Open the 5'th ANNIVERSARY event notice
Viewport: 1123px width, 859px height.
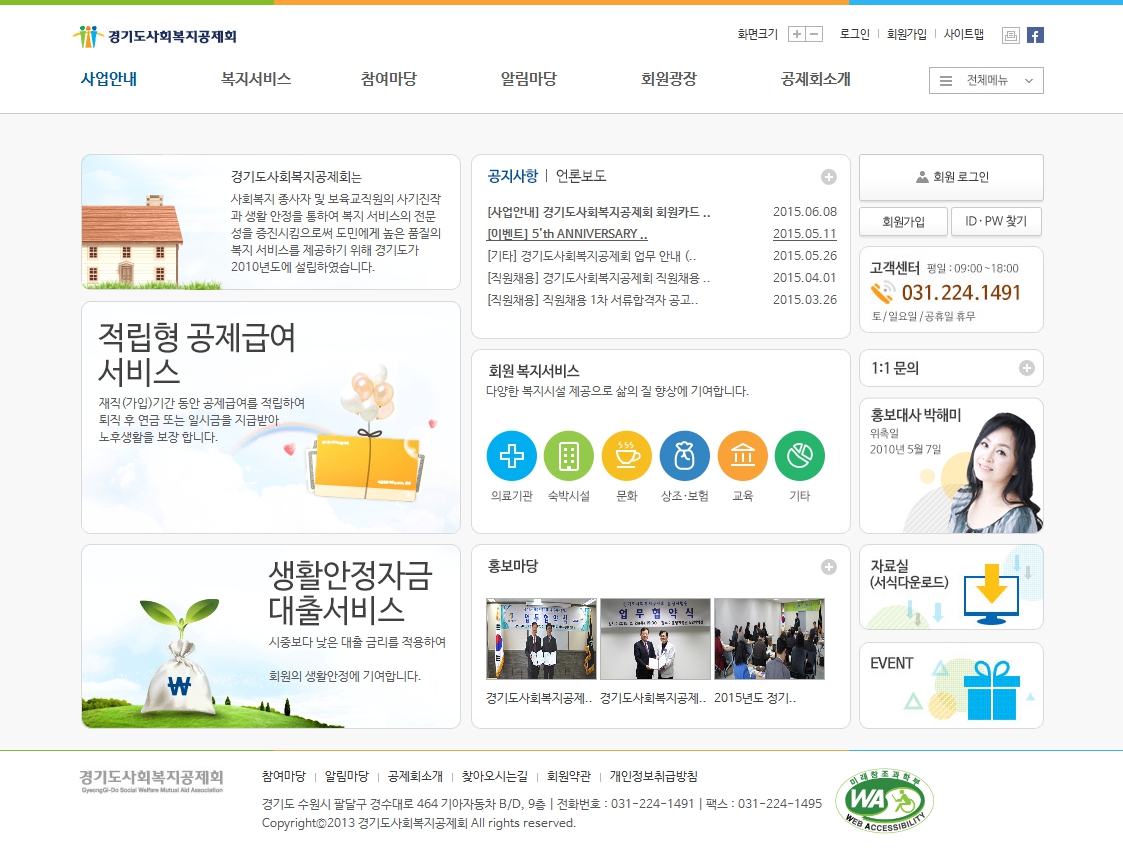567,234
